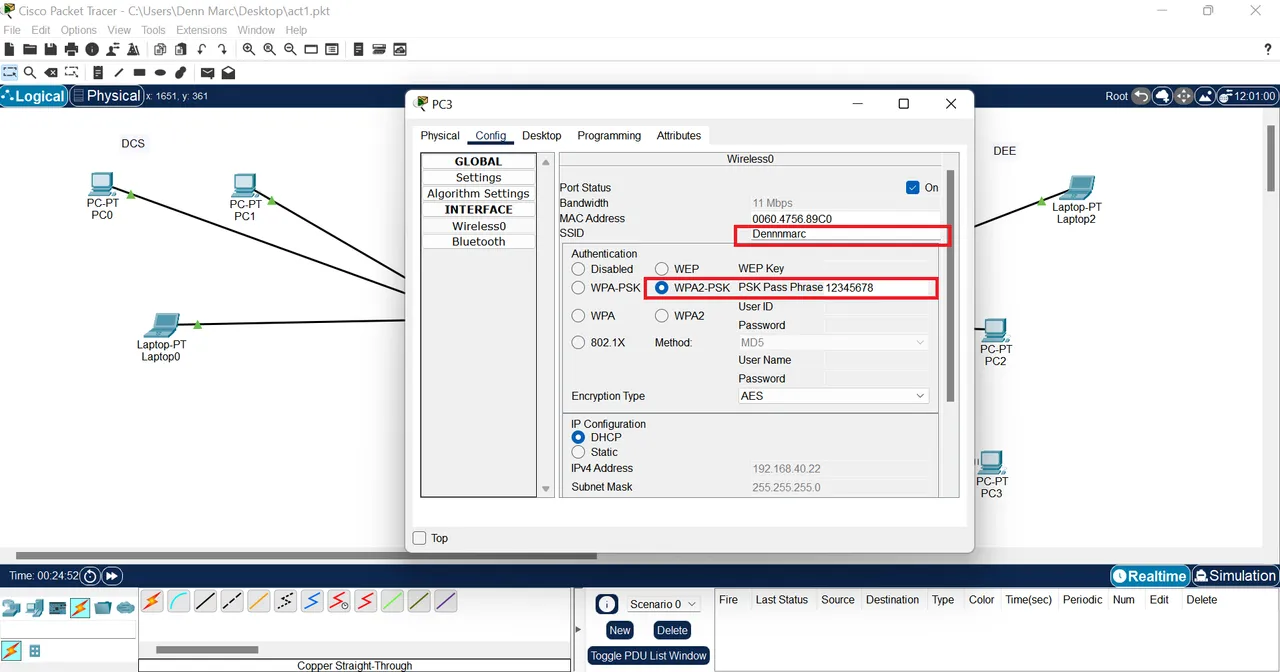This screenshot has height=672, width=1280.
Task: Click the Zoom Out magnifier icon
Action: [x=290, y=49]
